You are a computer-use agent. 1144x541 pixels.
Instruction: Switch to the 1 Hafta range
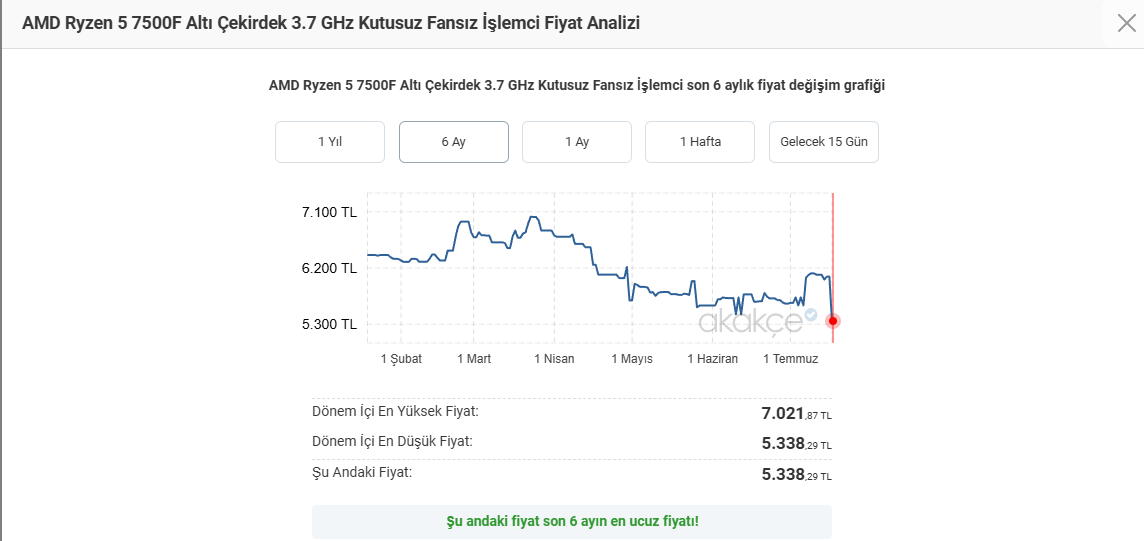point(700,142)
